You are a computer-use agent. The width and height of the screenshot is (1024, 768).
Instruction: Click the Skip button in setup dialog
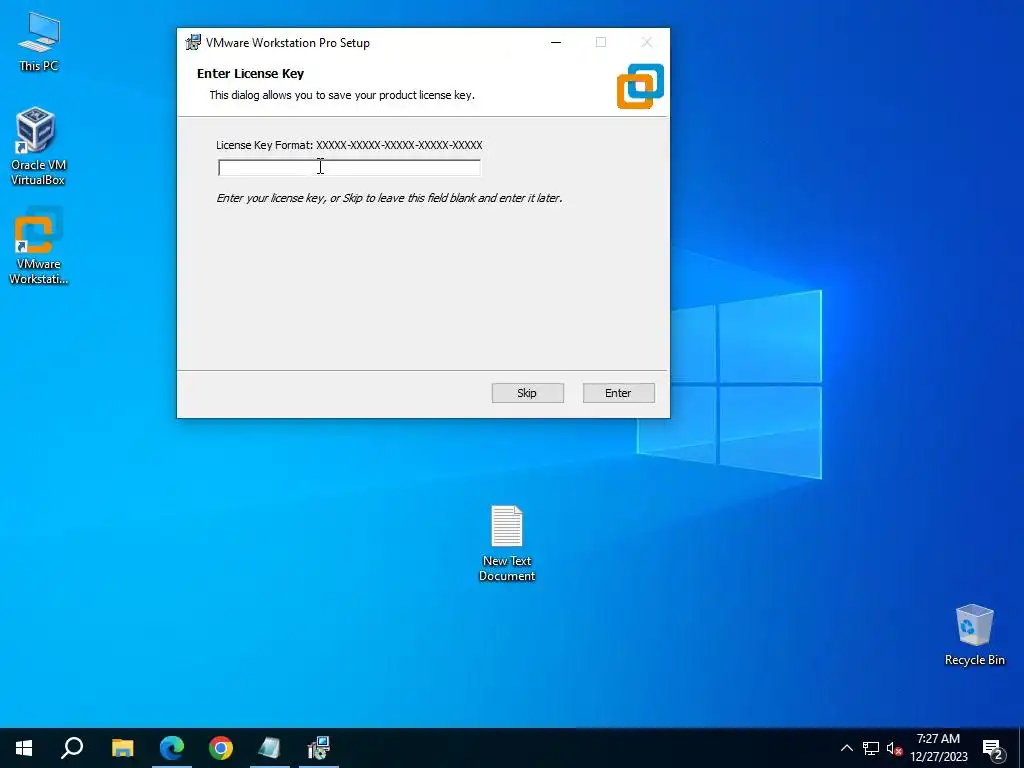(x=527, y=392)
